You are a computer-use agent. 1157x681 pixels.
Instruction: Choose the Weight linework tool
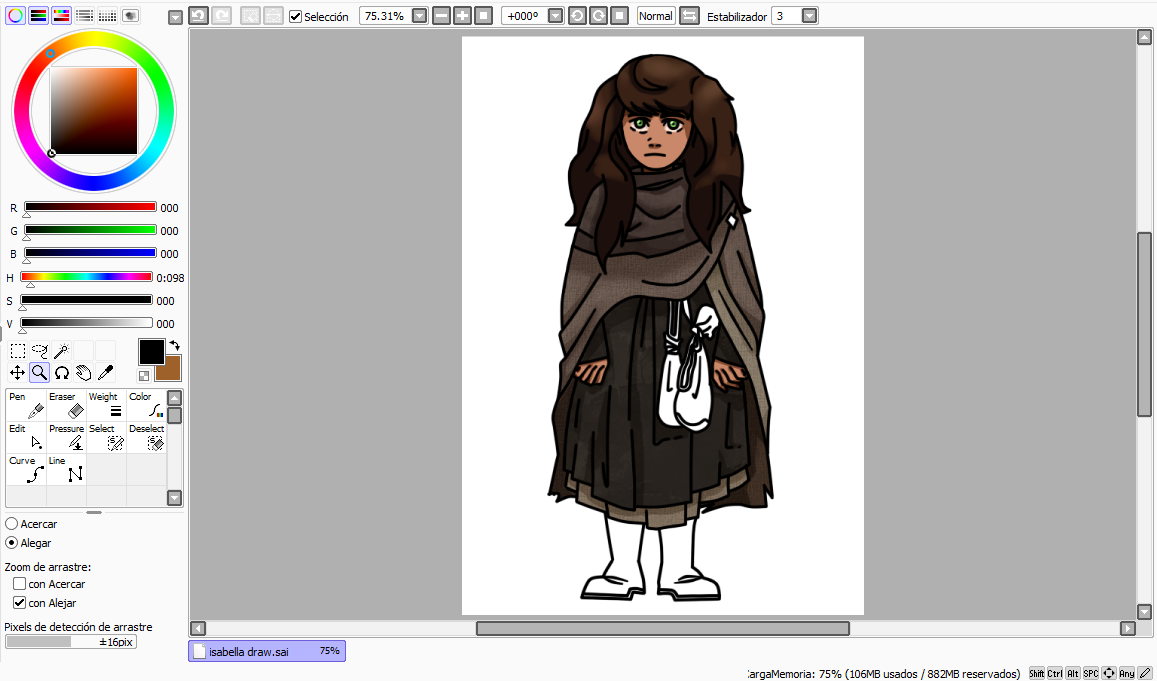[106, 405]
